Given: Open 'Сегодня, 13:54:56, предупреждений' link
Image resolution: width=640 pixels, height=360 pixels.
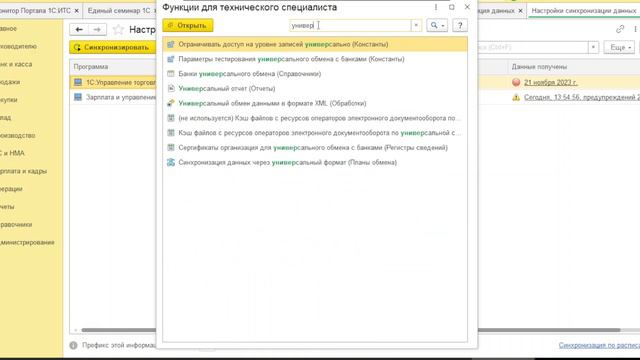Looking at the screenshot, I should (x=582, y=97).
